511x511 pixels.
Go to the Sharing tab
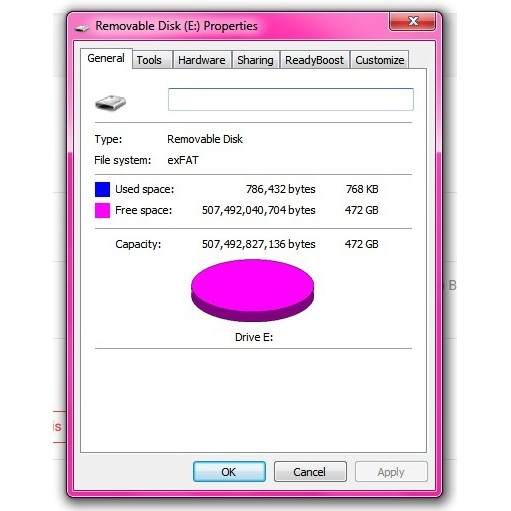255,60
